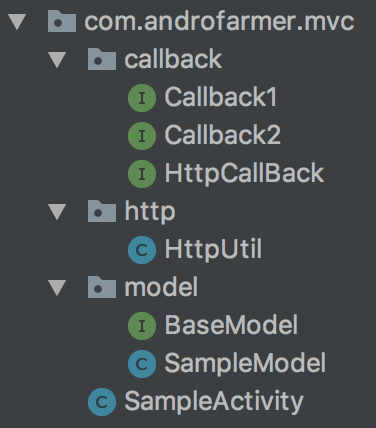Image resolution: width=376 pixels, height=428 pixels.
Task: Click the http package folder icon
Action: [x=102, y=211]
